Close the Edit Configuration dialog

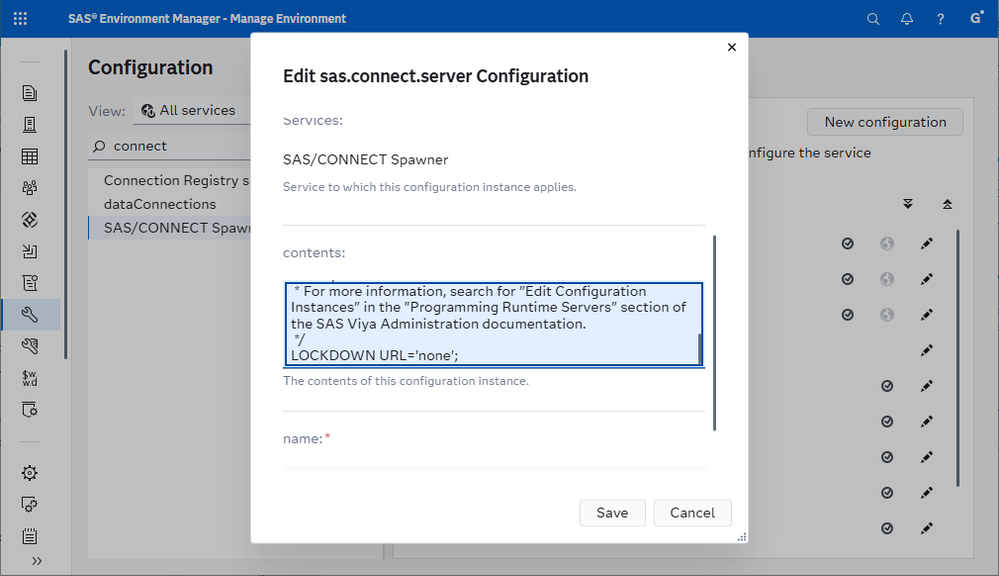pos(732,47)
